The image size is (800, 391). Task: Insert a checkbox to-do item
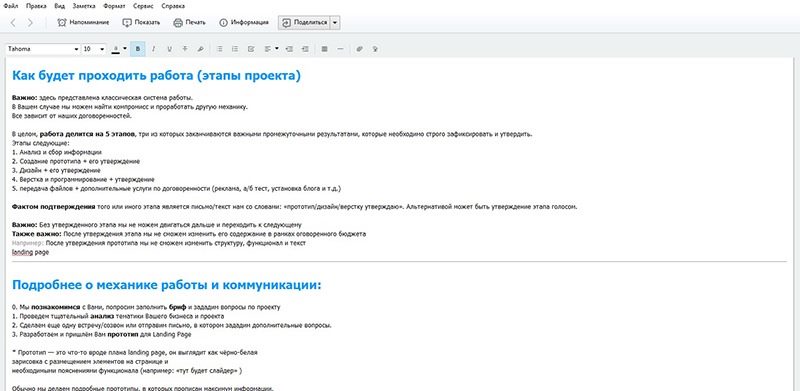251,49
